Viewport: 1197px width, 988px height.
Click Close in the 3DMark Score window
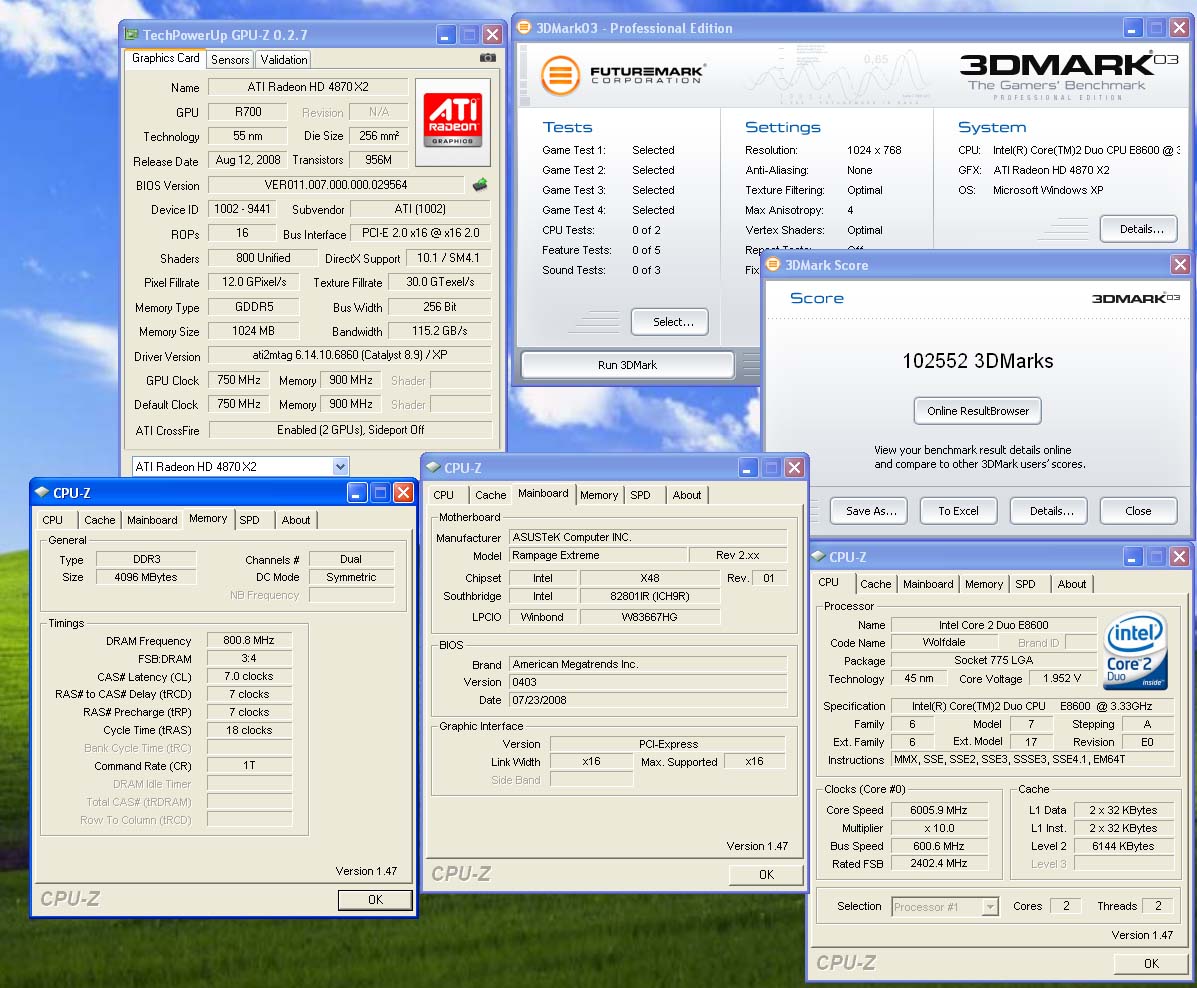coord(1138,511)
